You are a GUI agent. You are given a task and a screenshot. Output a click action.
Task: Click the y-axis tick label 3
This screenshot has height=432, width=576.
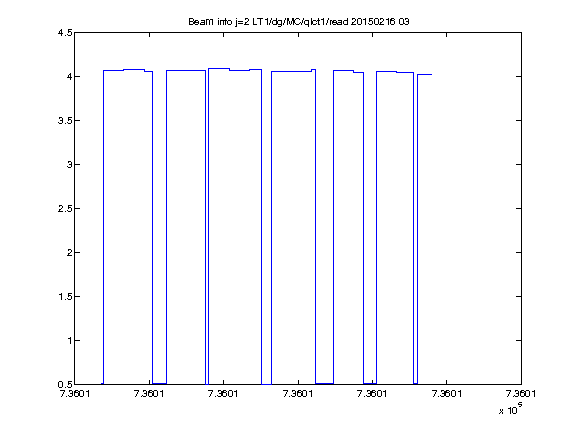(x=69, y=165)
